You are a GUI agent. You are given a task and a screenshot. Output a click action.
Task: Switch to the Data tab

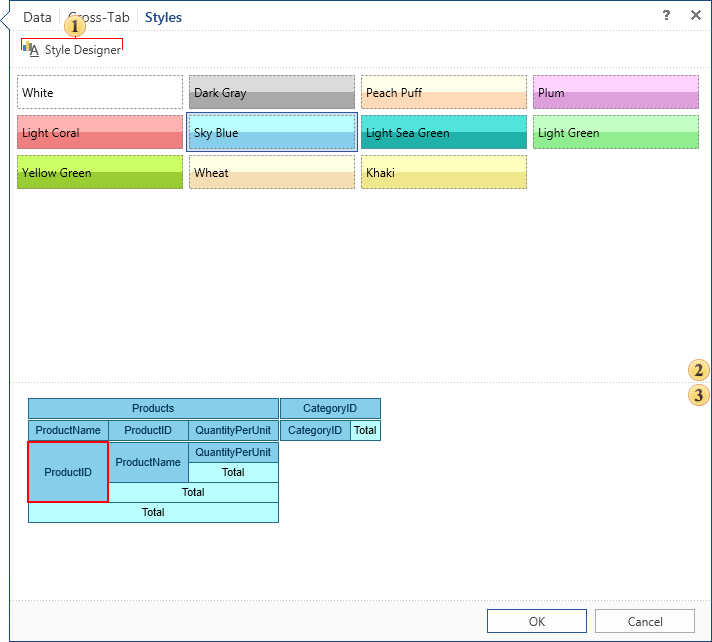coord(37,17)
